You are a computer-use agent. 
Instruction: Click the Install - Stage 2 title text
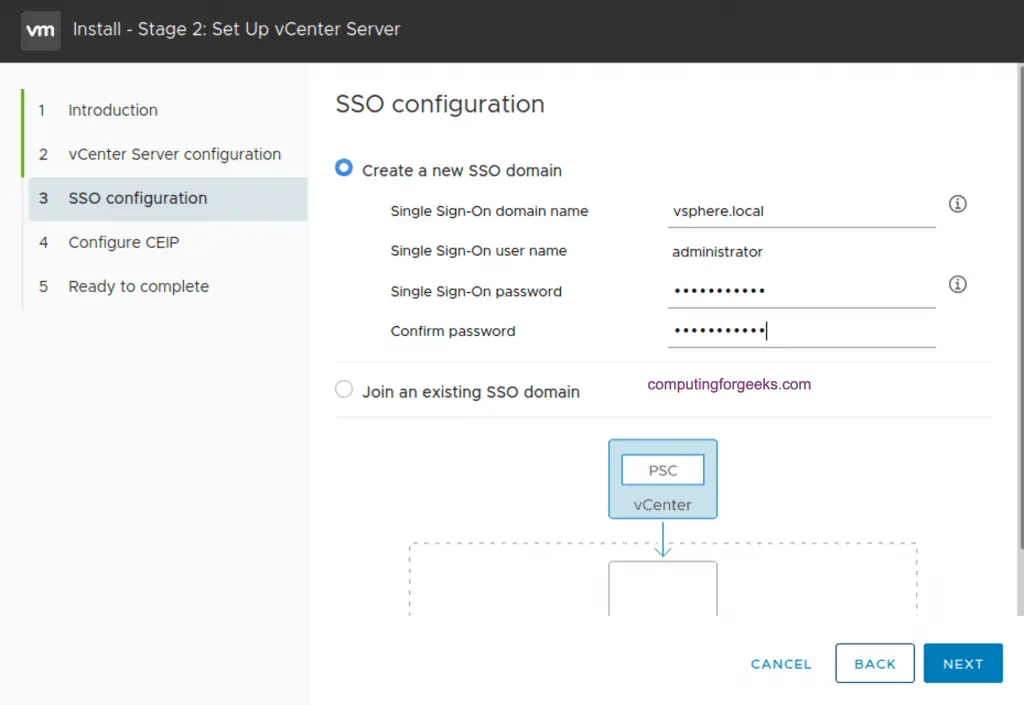point(236,29)
